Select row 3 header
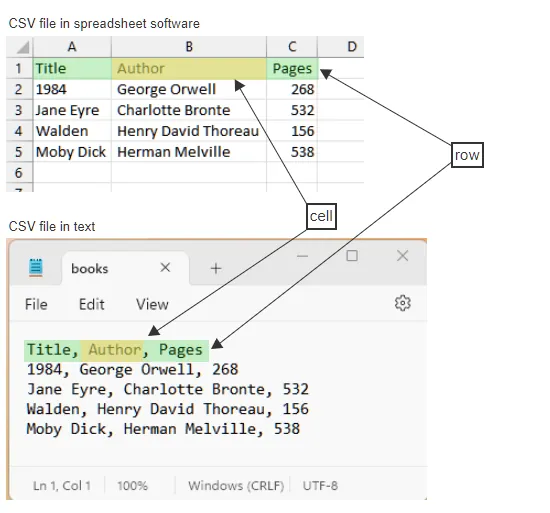Image resolution: width=550 pixels, height=513 pixels. 19,110
